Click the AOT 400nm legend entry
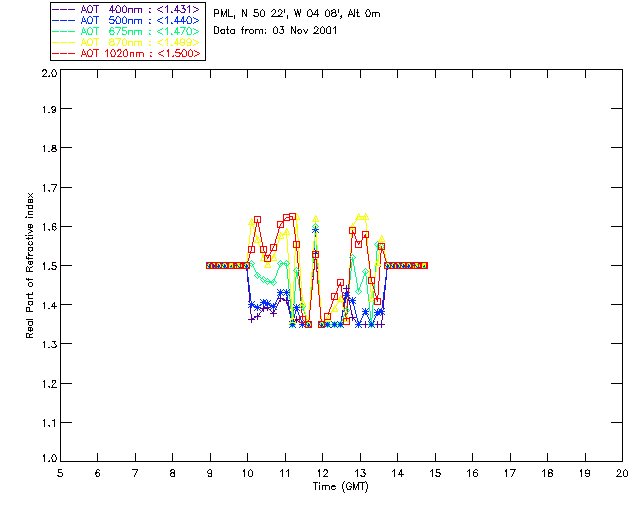The image size is (640, 512). click(127, 9)
